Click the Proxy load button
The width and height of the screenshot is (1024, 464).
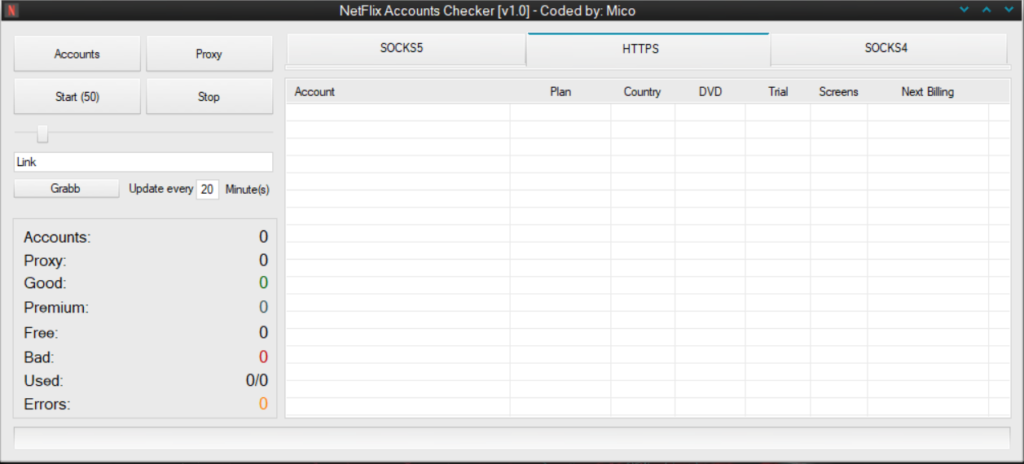(x=209, y=54)
